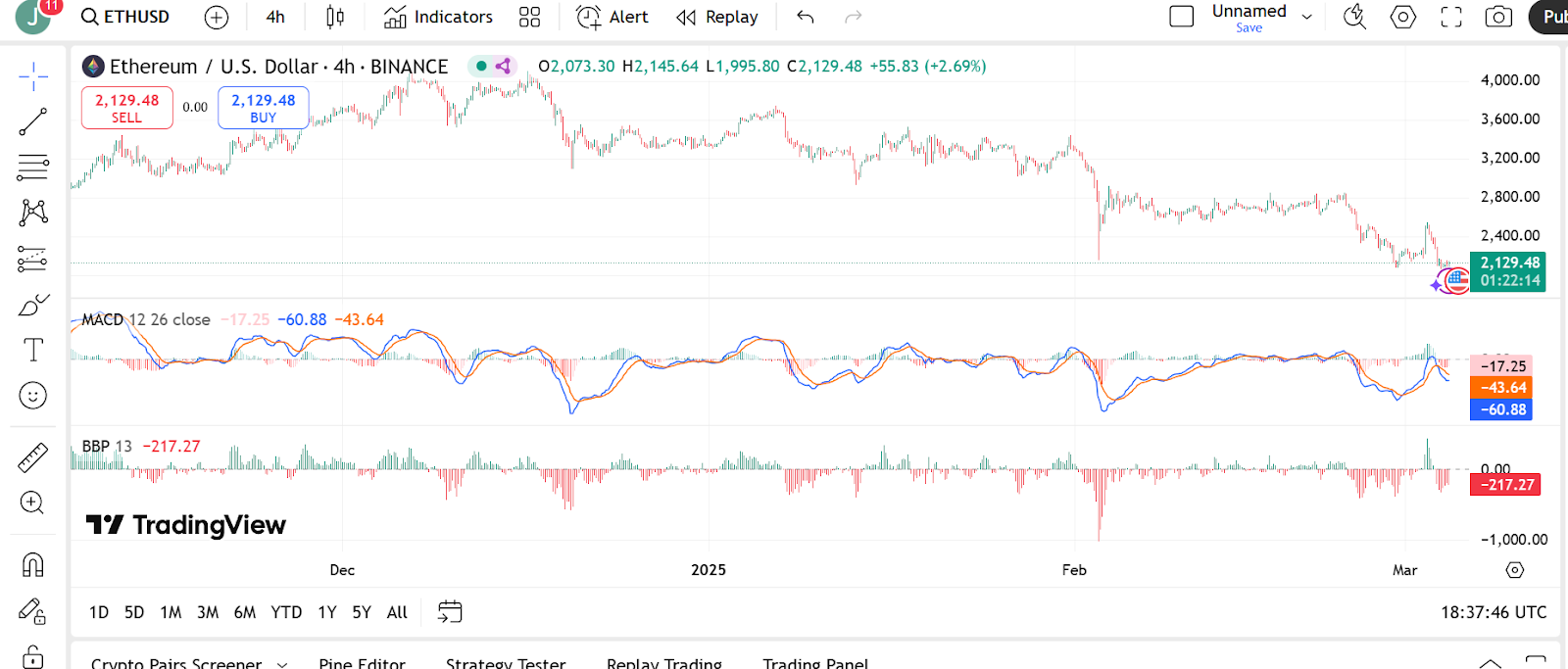1568x669 pixels.
Task: Open timezone menu at 18:37:46 UTC
Action: click(x=1494, y=612)
